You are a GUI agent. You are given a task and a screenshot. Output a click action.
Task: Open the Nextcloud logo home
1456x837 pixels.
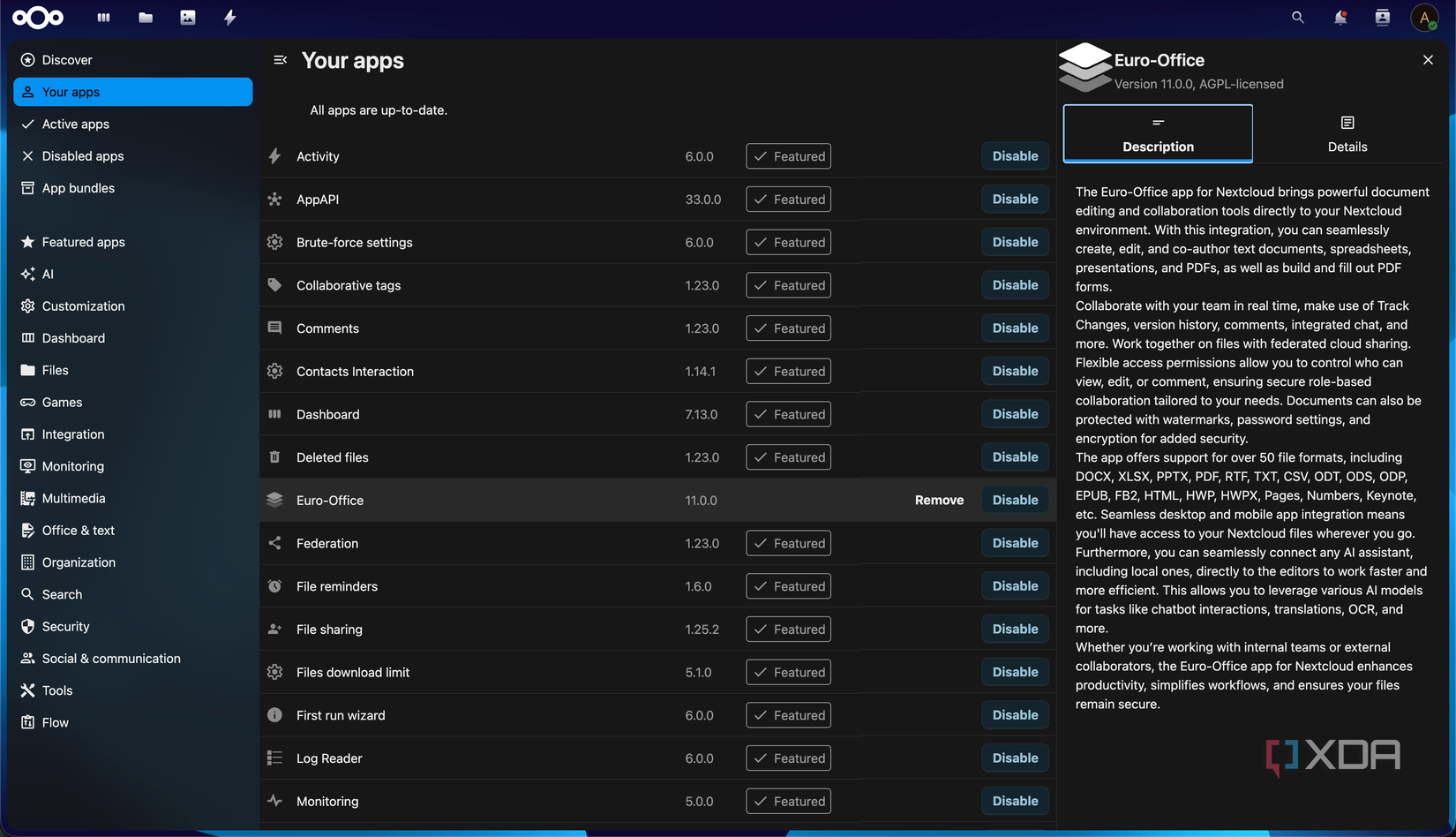click(38, 18)
